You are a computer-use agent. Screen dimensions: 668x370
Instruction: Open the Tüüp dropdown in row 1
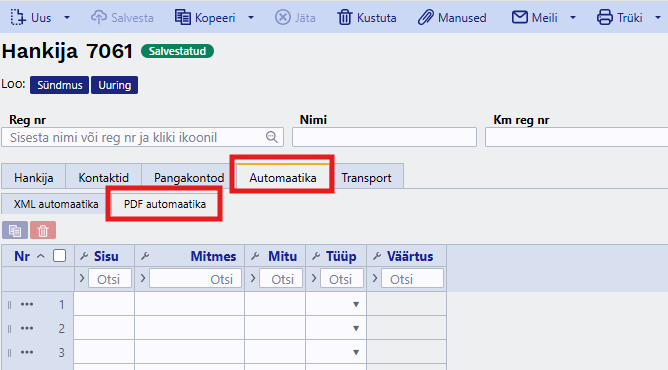(356, 304)
